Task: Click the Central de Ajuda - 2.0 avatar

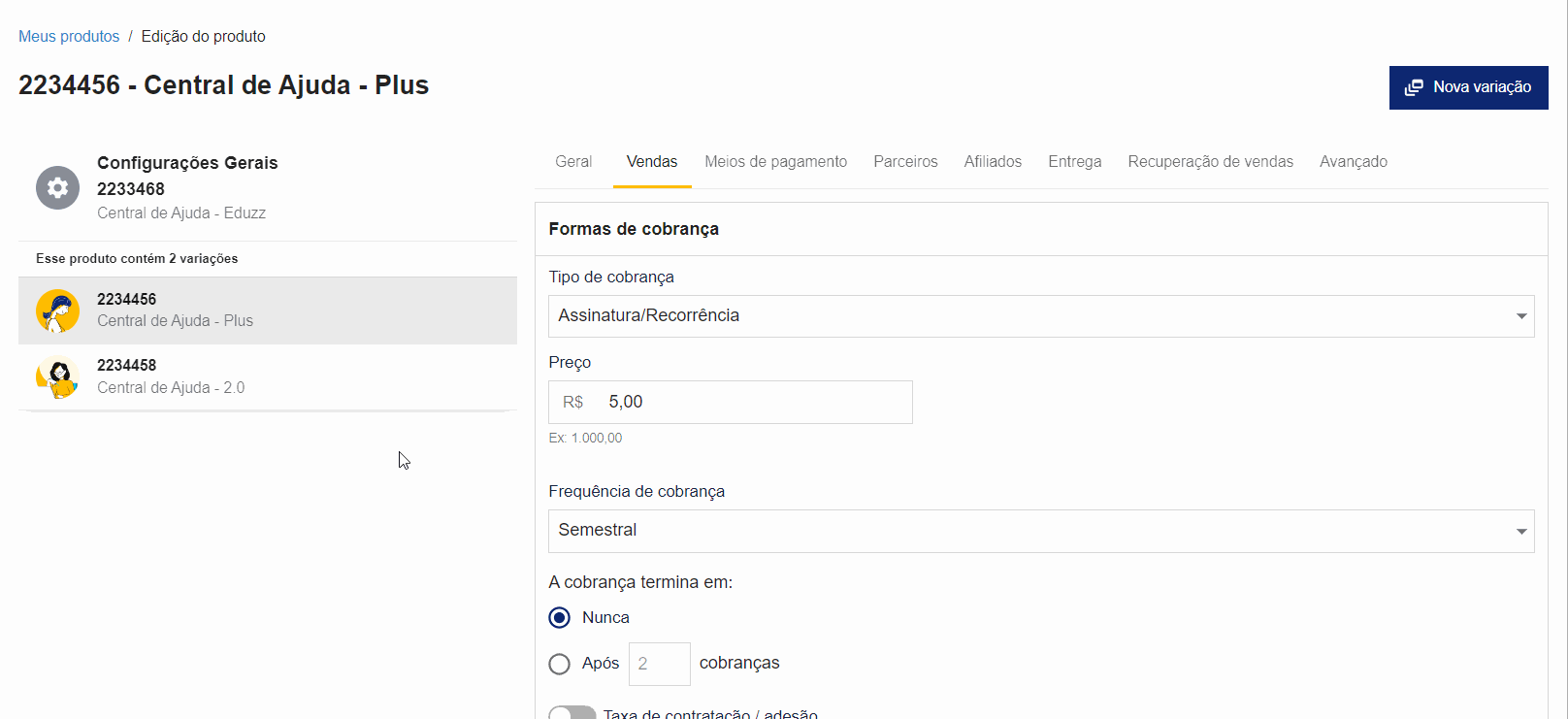Action: (x=57, y=376)
